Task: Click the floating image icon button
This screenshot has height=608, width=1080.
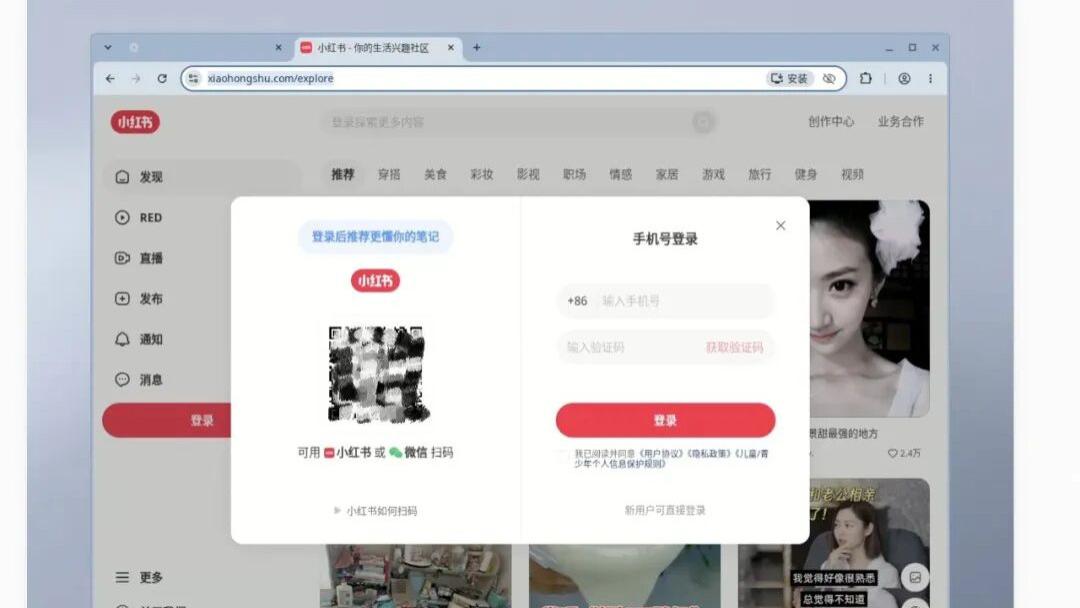Action: pyautogui.click(x=915, y=578)
